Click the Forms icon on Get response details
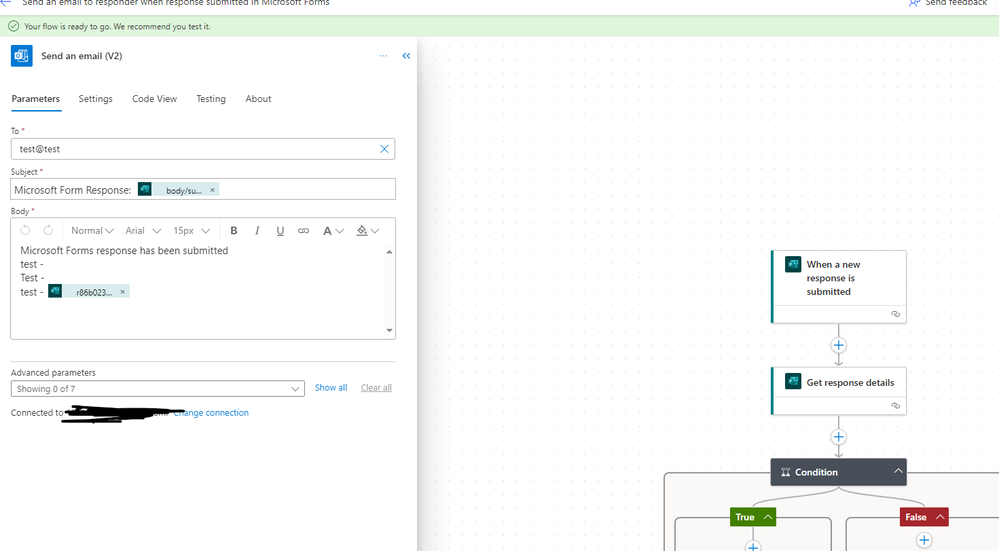Image resolution: width=999 pixels, height=551 pixels. tap(793, 382)
